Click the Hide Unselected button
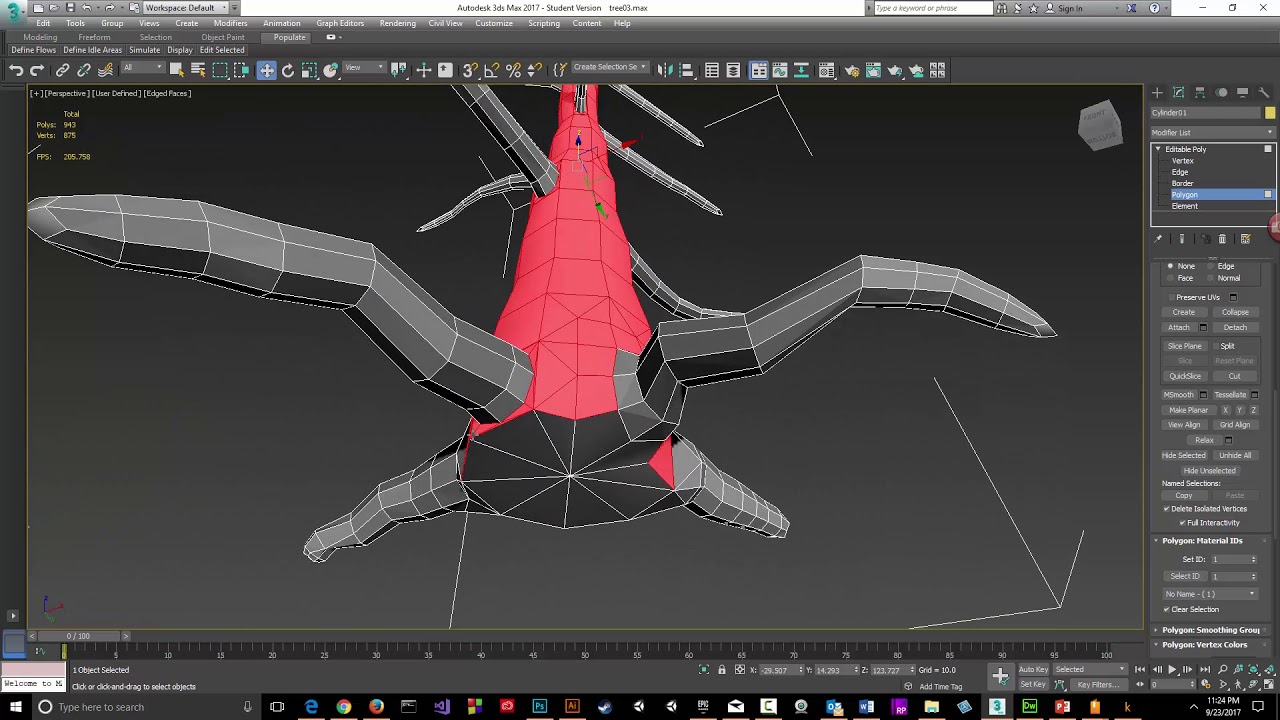This screenshot has width=1280, height=720. coord(1210,470)
